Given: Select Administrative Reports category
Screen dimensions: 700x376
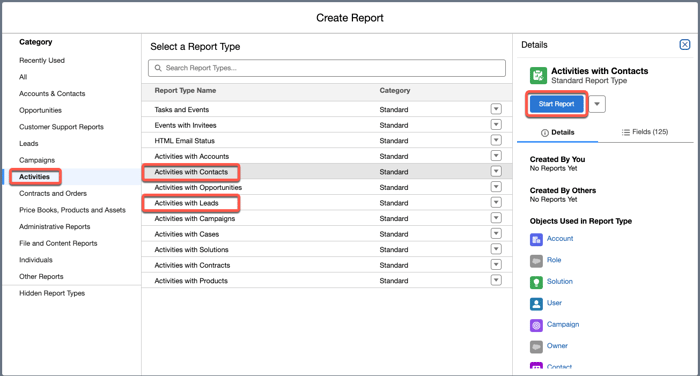Looking at the screenshot, I should click(x=54, y=226).
